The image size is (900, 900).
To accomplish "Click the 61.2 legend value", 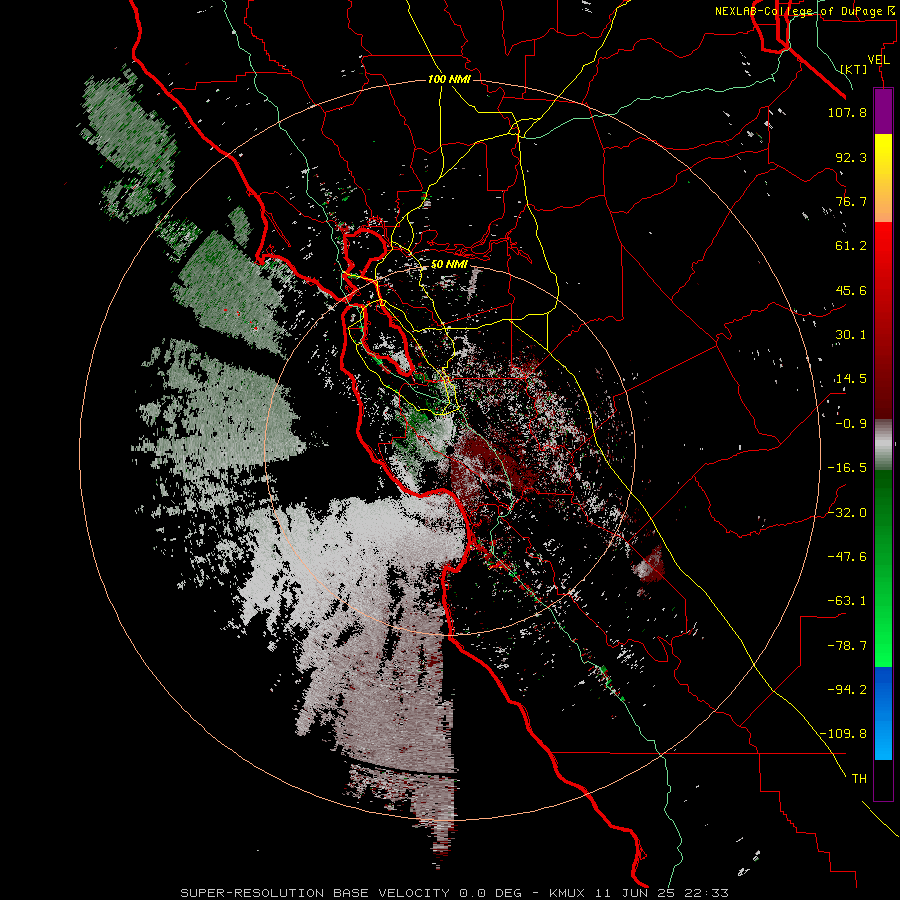I will click(x=851, y=246).
